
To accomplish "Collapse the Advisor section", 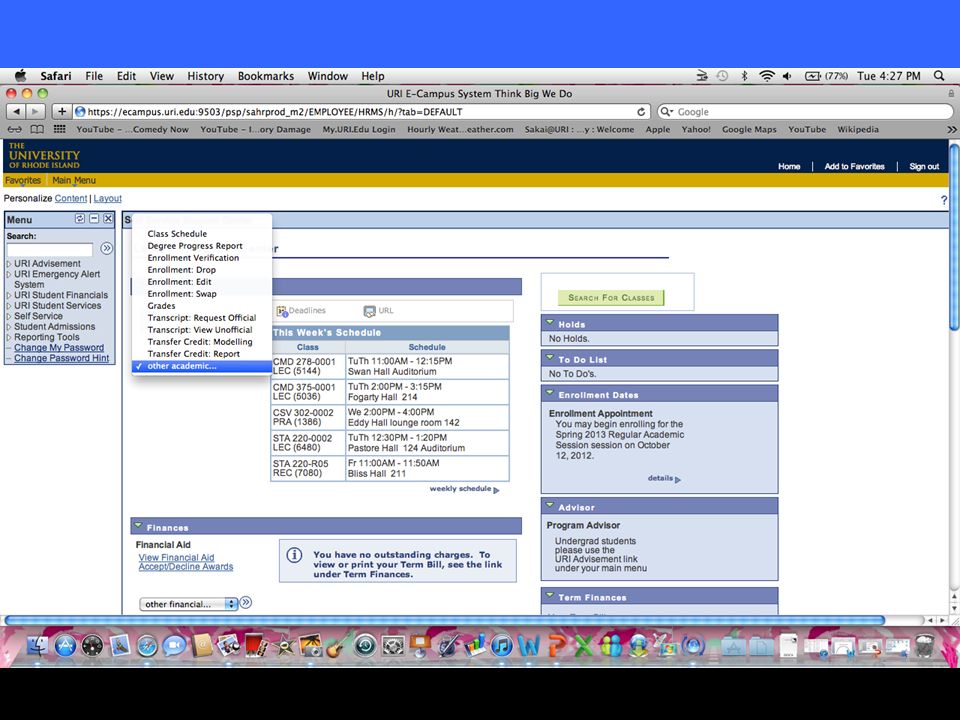I will click(550, 506).
